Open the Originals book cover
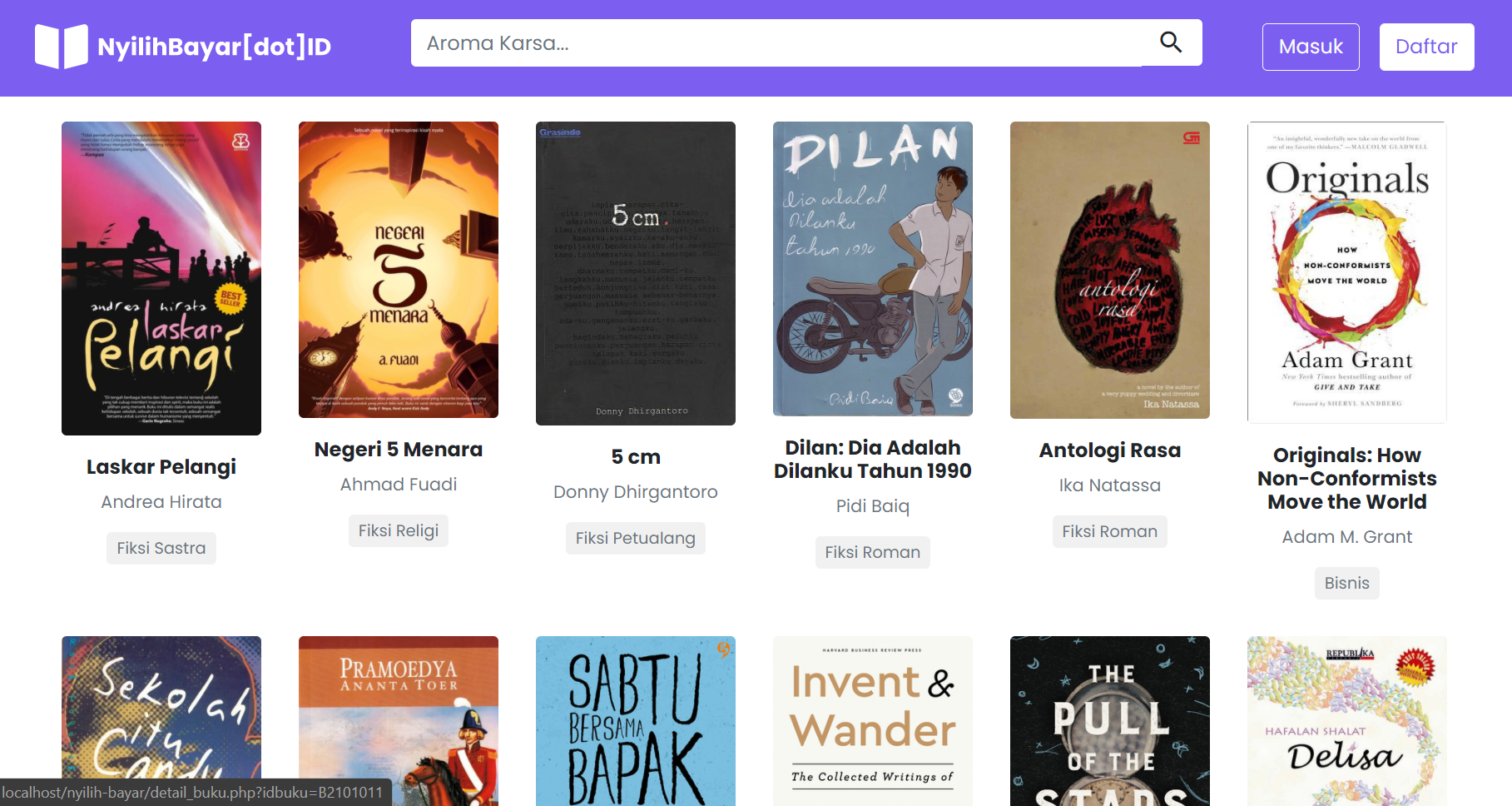 pyautogui.click(x=1346, y=272)
